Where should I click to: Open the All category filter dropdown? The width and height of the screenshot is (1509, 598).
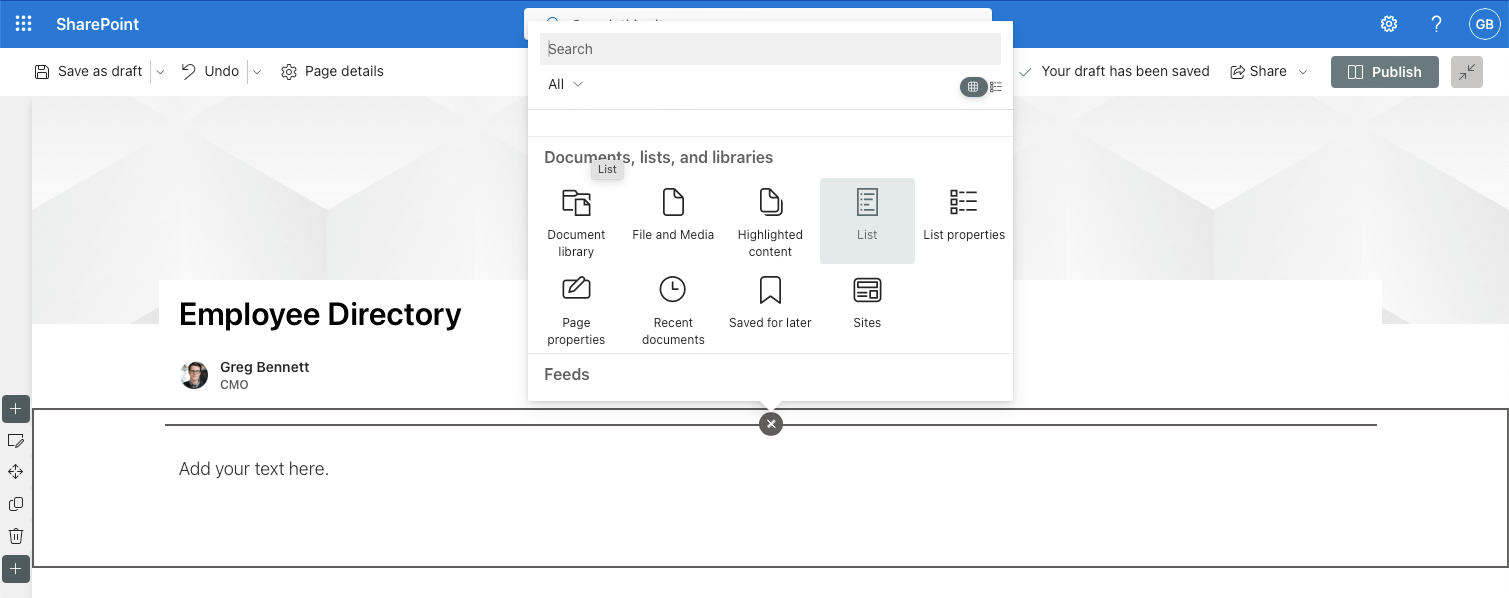(564, 84)
